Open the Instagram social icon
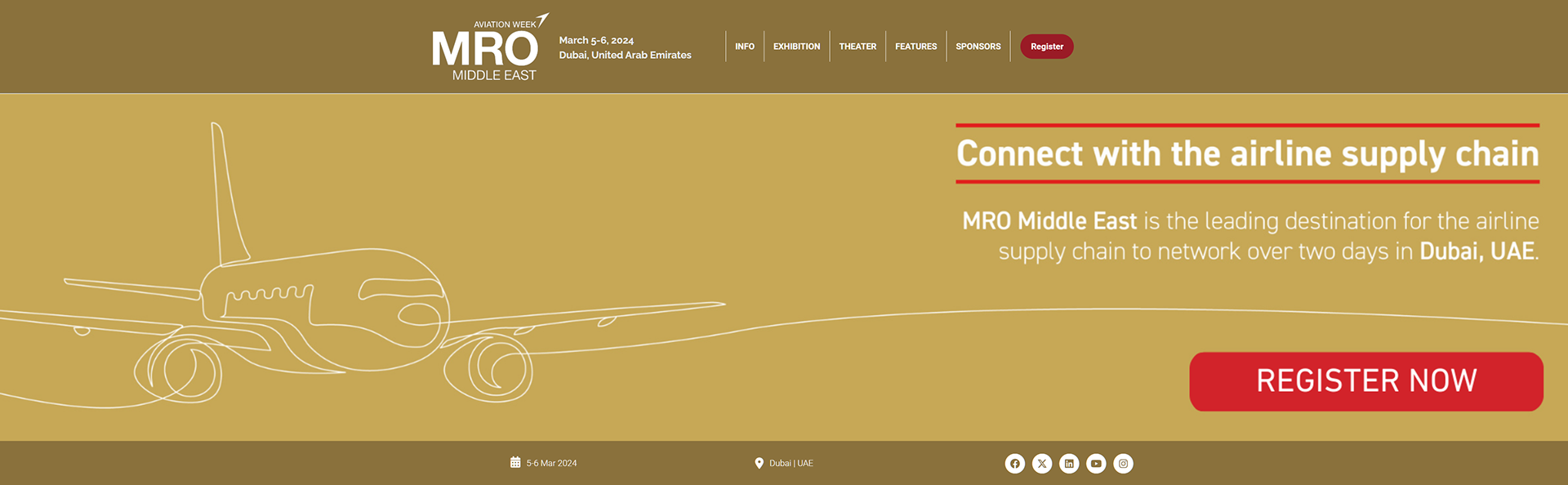The height and width of the screenshot is (485, 1568). (1124, 464)
